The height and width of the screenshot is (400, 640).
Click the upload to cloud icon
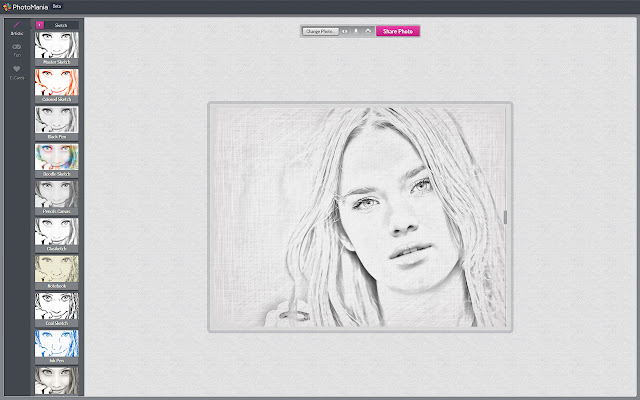coord(368,31)
